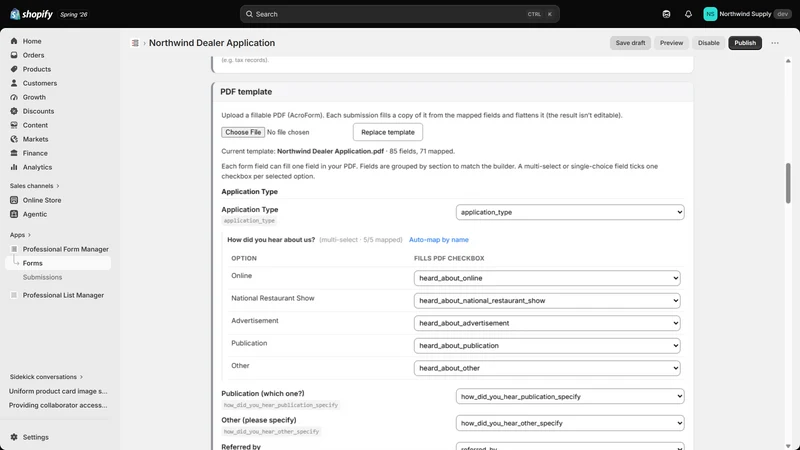This screenshot has width=800, height=450.
Task: Click the page vertical scrollbar thumb
Action: click(x=788, y=183)
